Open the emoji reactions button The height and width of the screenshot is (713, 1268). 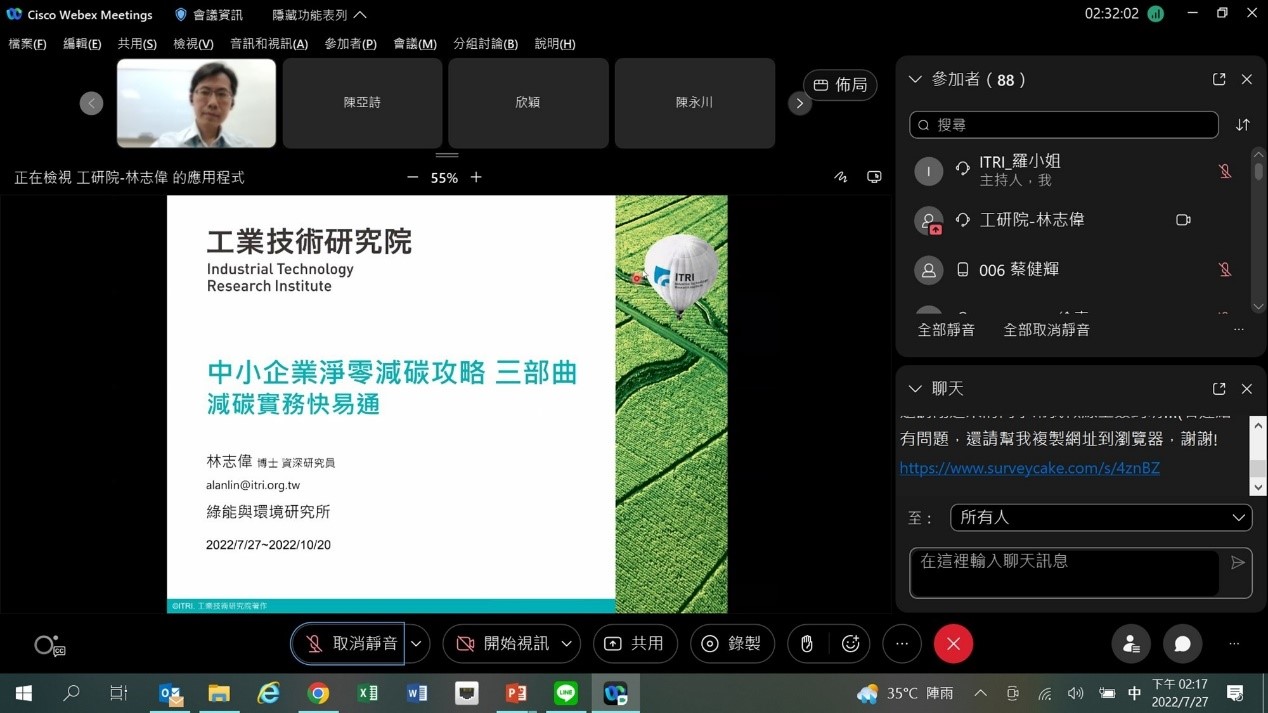click(x=850, y=644)
